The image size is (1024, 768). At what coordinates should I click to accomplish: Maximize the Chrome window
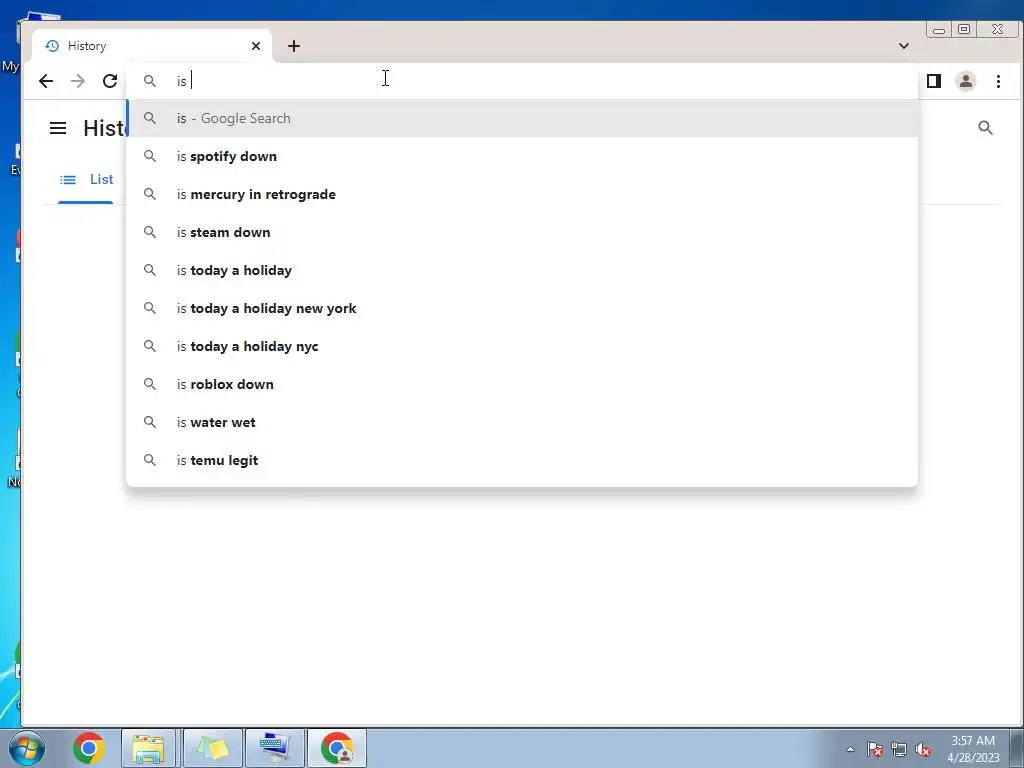coord(964,29)
